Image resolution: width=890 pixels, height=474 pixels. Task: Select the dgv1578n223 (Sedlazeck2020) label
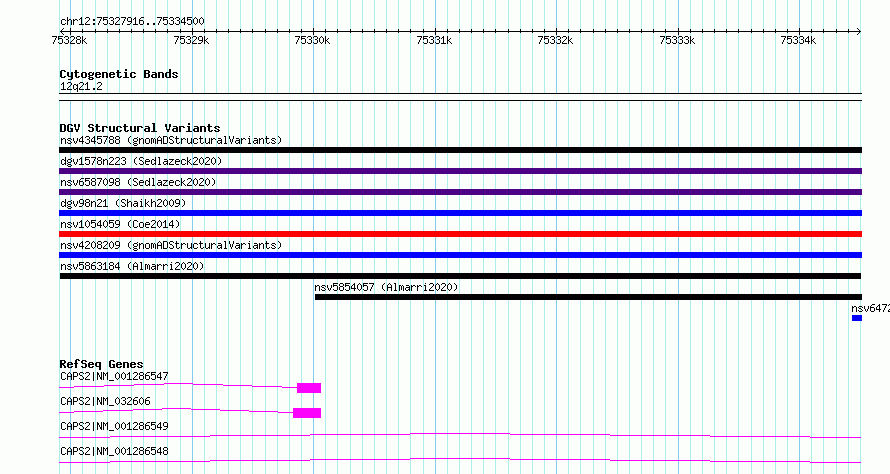[x=141, y=161]
